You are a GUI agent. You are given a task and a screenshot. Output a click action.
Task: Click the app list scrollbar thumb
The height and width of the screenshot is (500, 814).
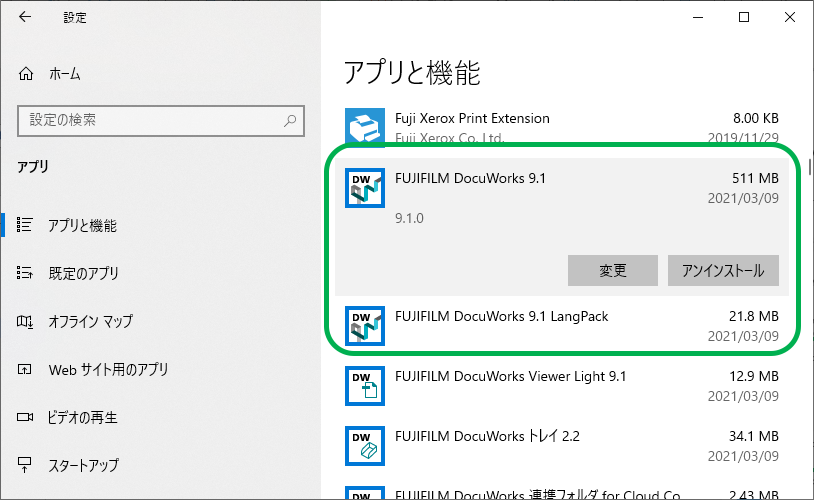tap(810, 167)
